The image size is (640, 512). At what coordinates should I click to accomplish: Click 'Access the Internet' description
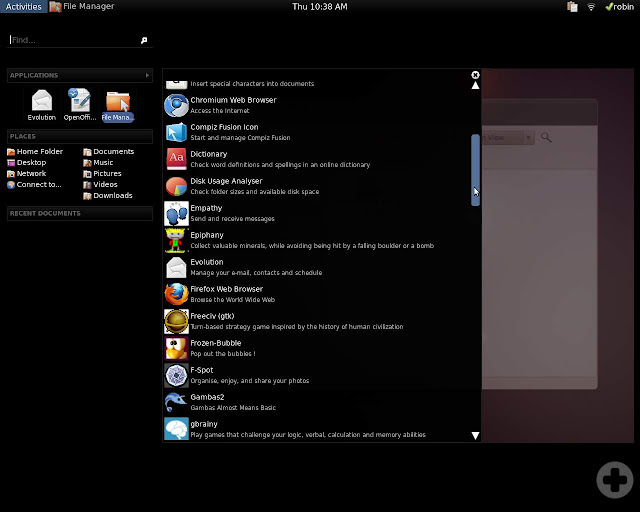pyautogui.click(x=220, y=111)
